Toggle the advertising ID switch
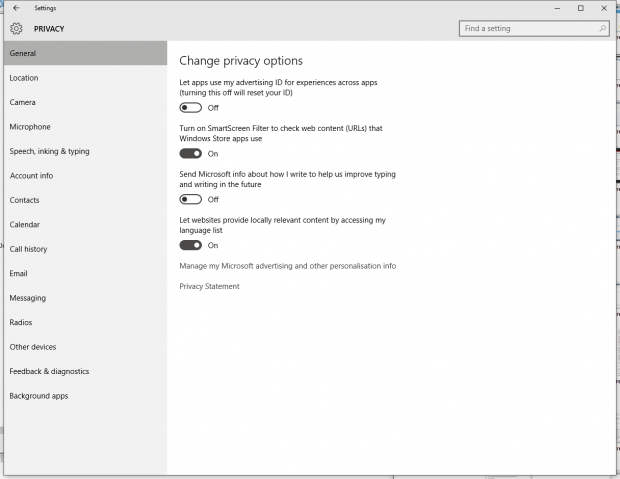The image size is (620, 479). 191,108
